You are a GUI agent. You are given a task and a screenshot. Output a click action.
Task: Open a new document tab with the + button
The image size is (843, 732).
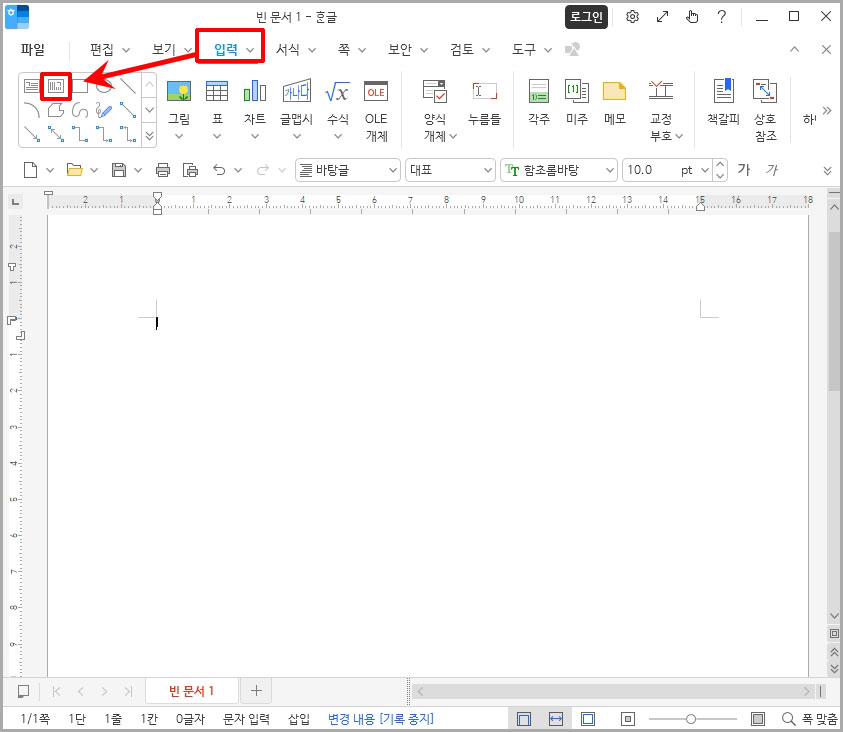click(256, 690)
